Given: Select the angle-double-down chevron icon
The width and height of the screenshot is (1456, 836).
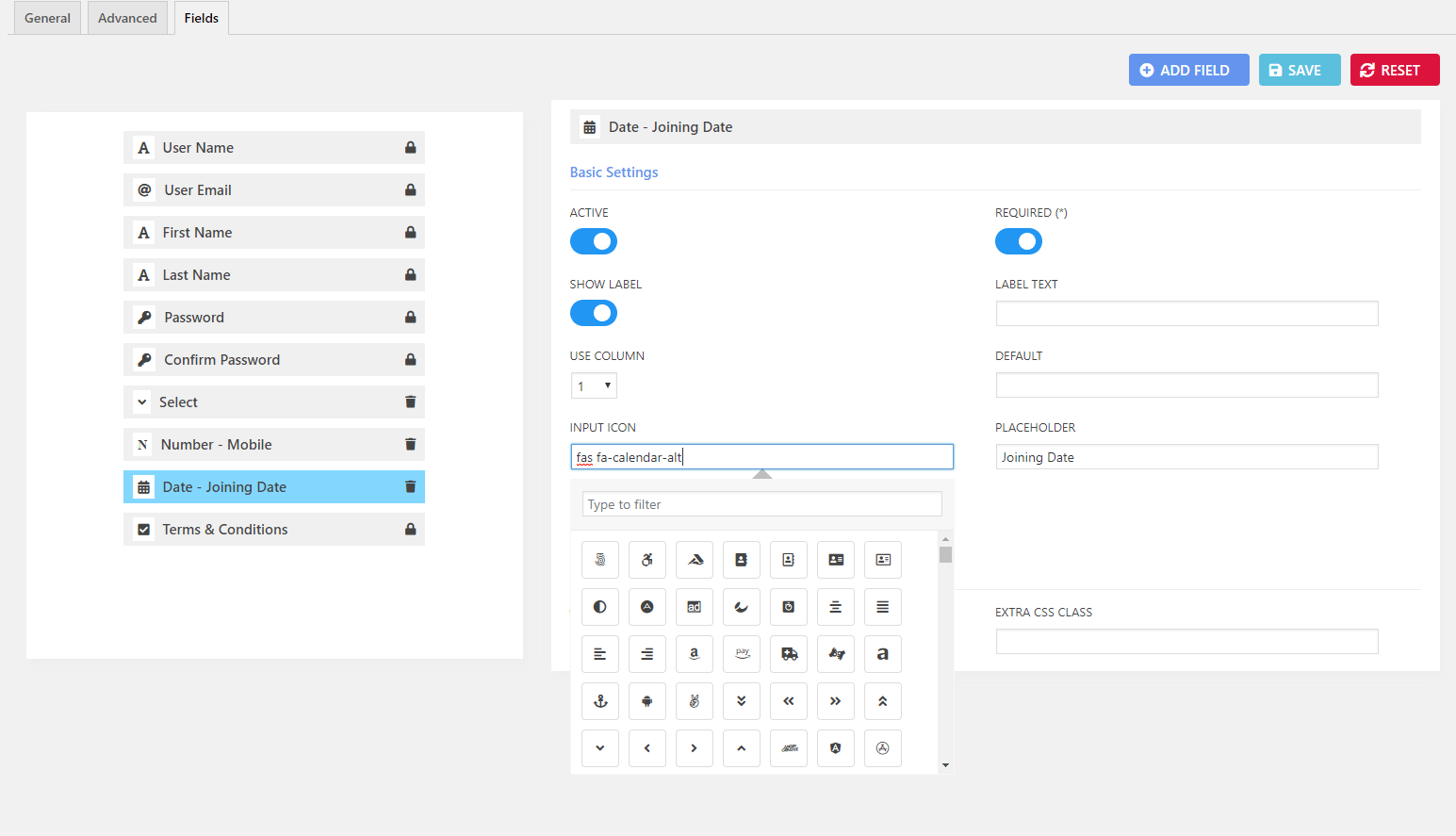Looking at the screenshot, I should pos(742,700).
